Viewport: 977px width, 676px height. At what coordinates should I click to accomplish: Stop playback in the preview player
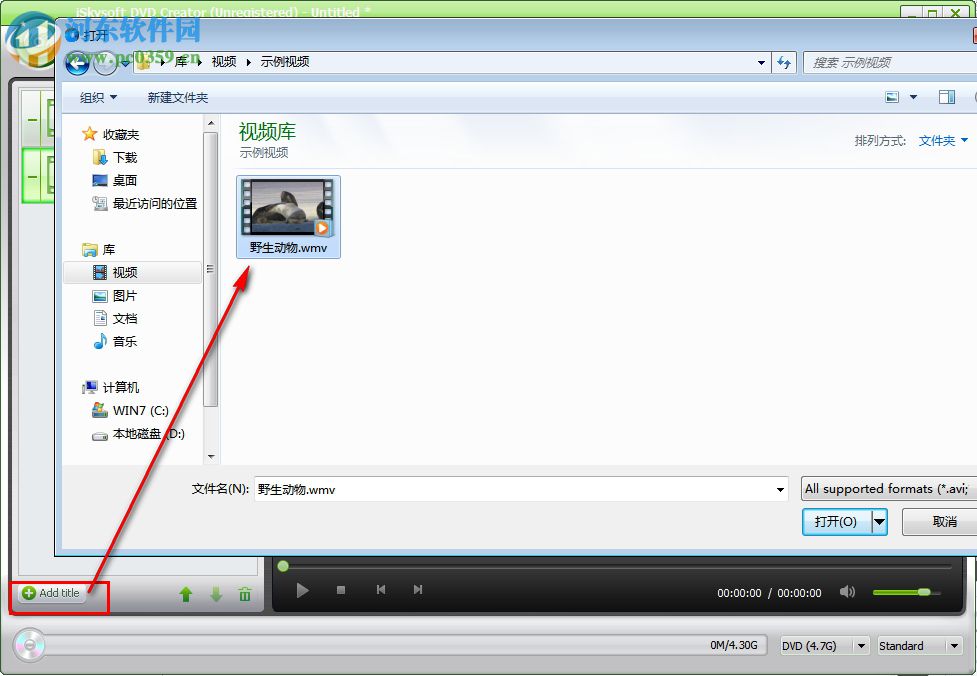[340, 590]
